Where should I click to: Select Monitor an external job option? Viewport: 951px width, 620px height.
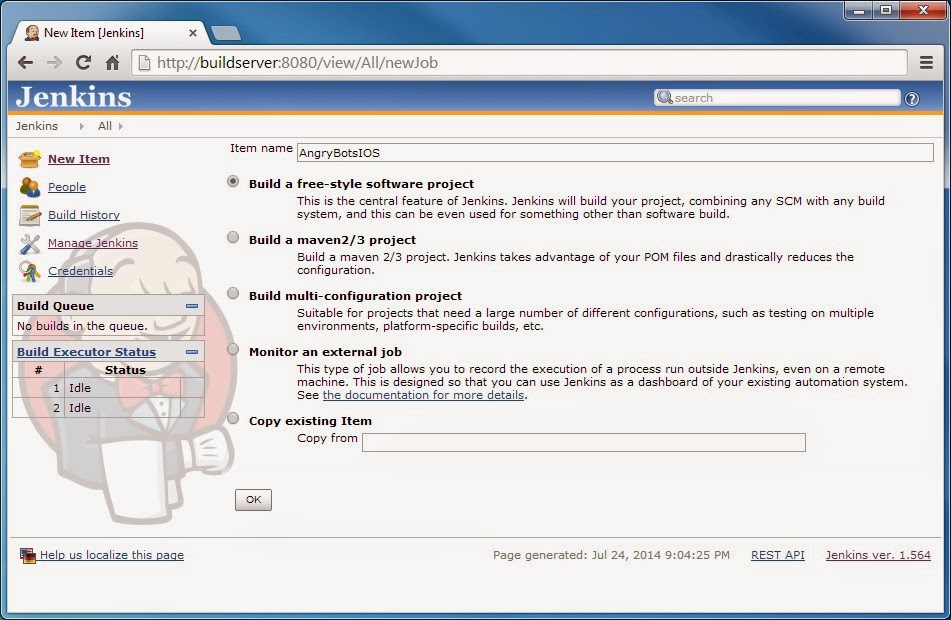click(233, 349)
